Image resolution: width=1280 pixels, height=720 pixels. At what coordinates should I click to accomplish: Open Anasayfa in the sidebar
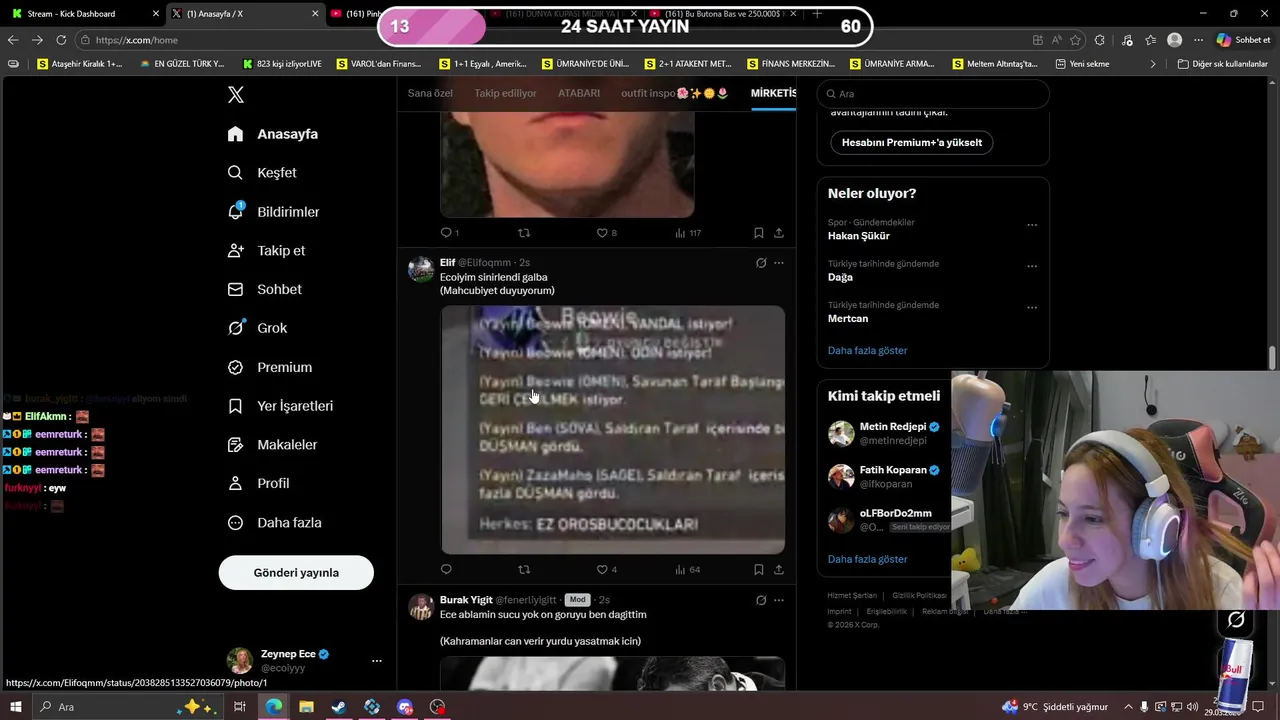tap(273, 134)
